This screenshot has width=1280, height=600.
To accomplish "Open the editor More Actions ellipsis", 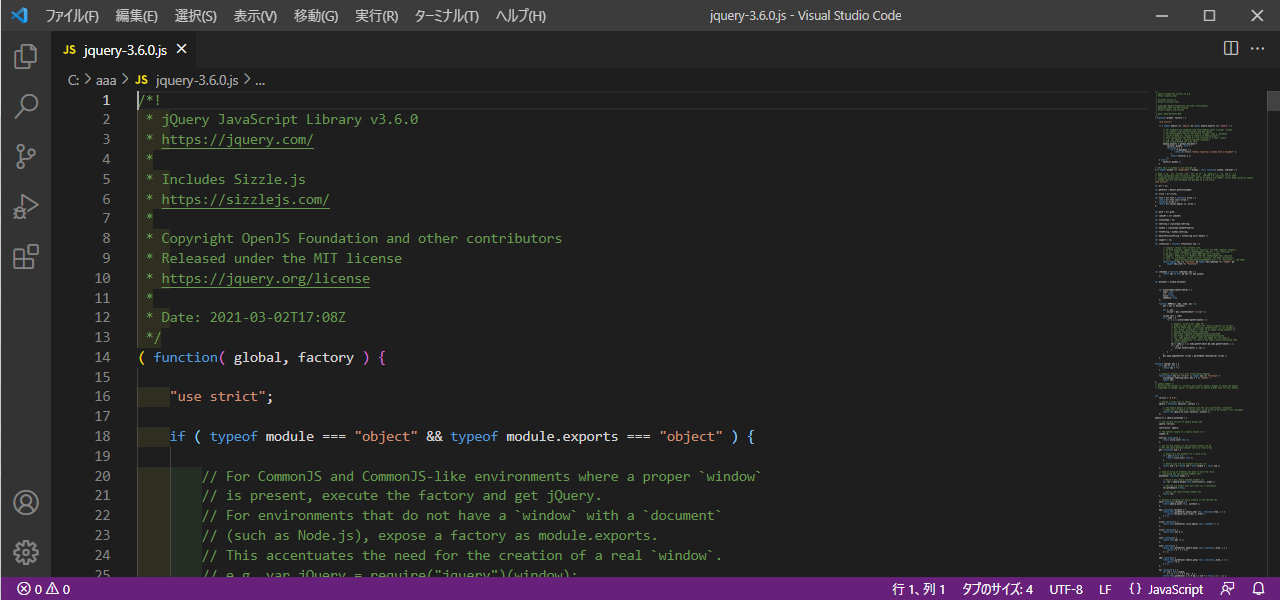I will pos(1258,48).
